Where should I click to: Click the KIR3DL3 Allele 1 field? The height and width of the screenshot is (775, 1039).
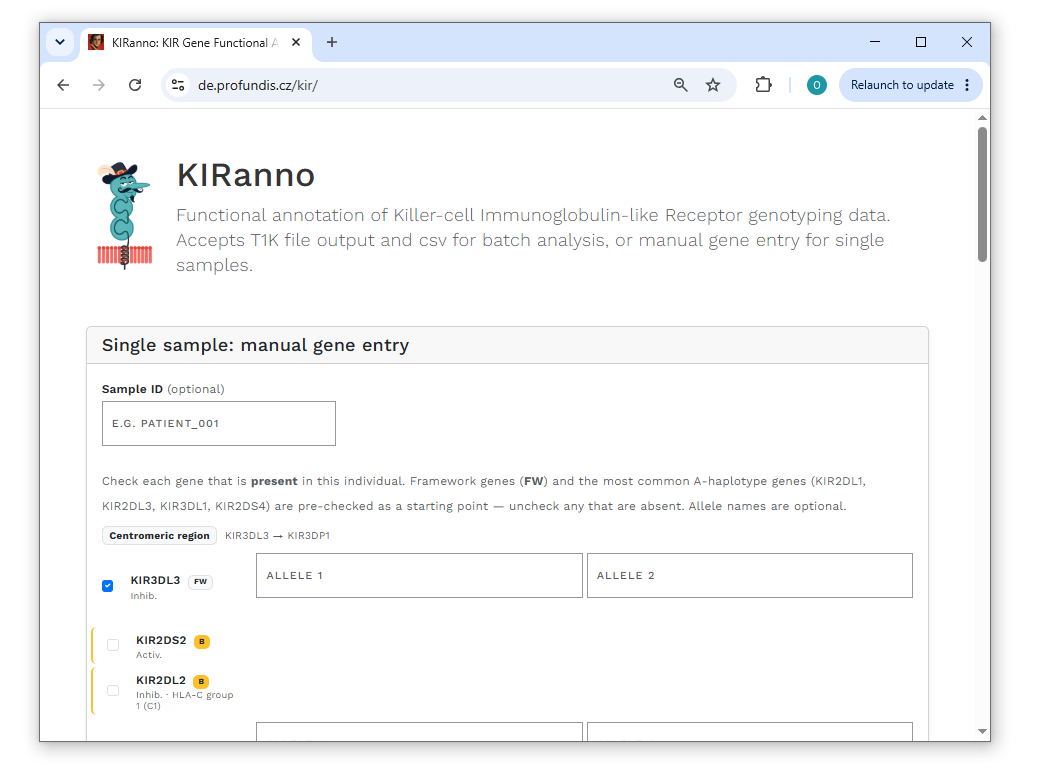419,576
